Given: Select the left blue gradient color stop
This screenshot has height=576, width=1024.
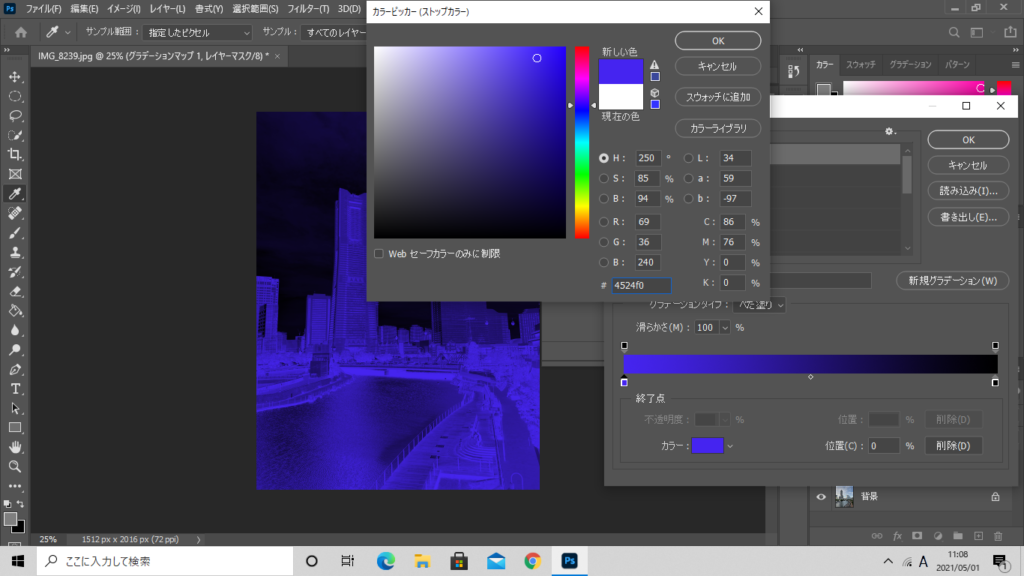Looking at the screenshot, I should pyautogui.click(x=624, y=381).
